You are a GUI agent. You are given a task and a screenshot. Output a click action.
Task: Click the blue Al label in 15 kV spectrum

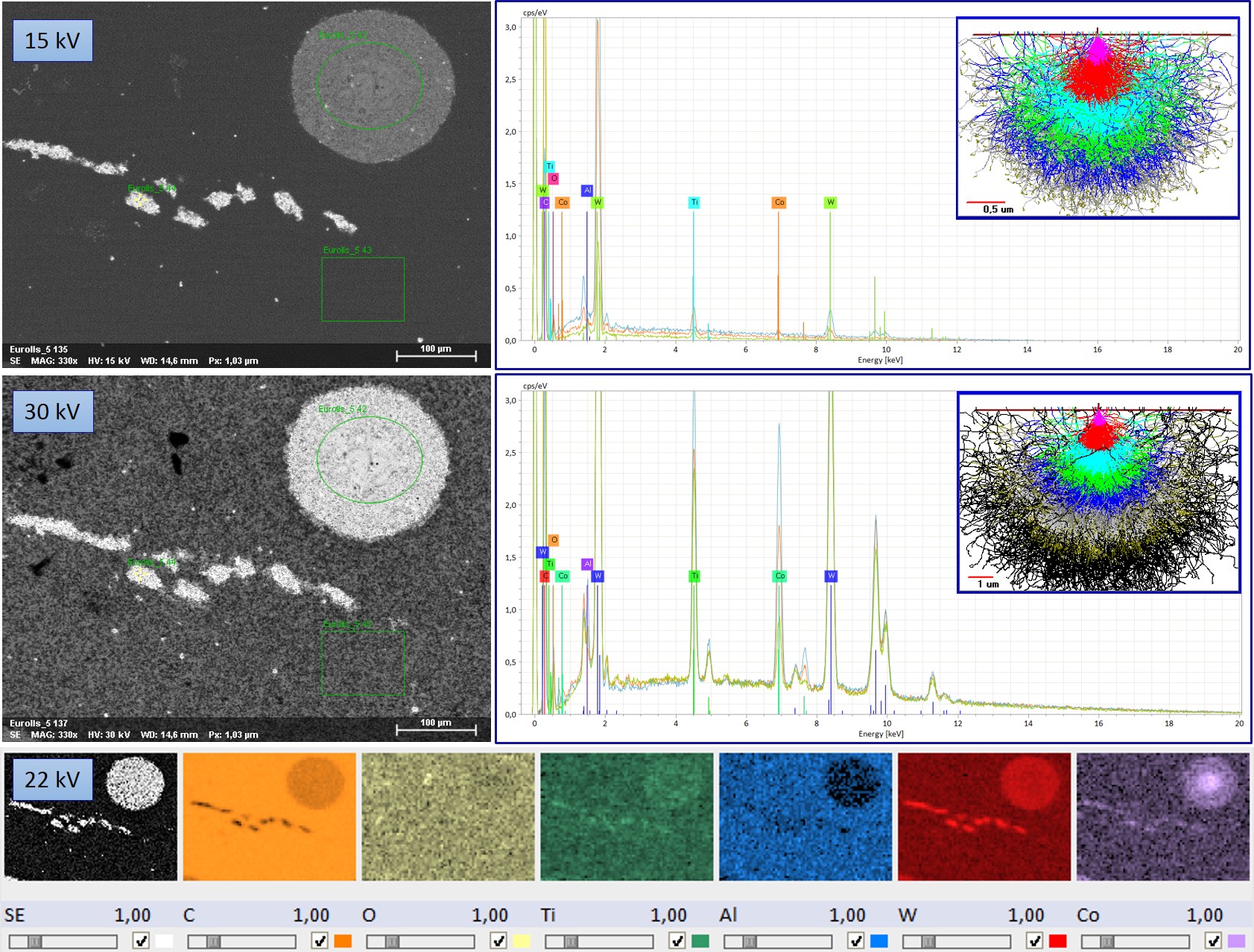[x=587, y=191]
